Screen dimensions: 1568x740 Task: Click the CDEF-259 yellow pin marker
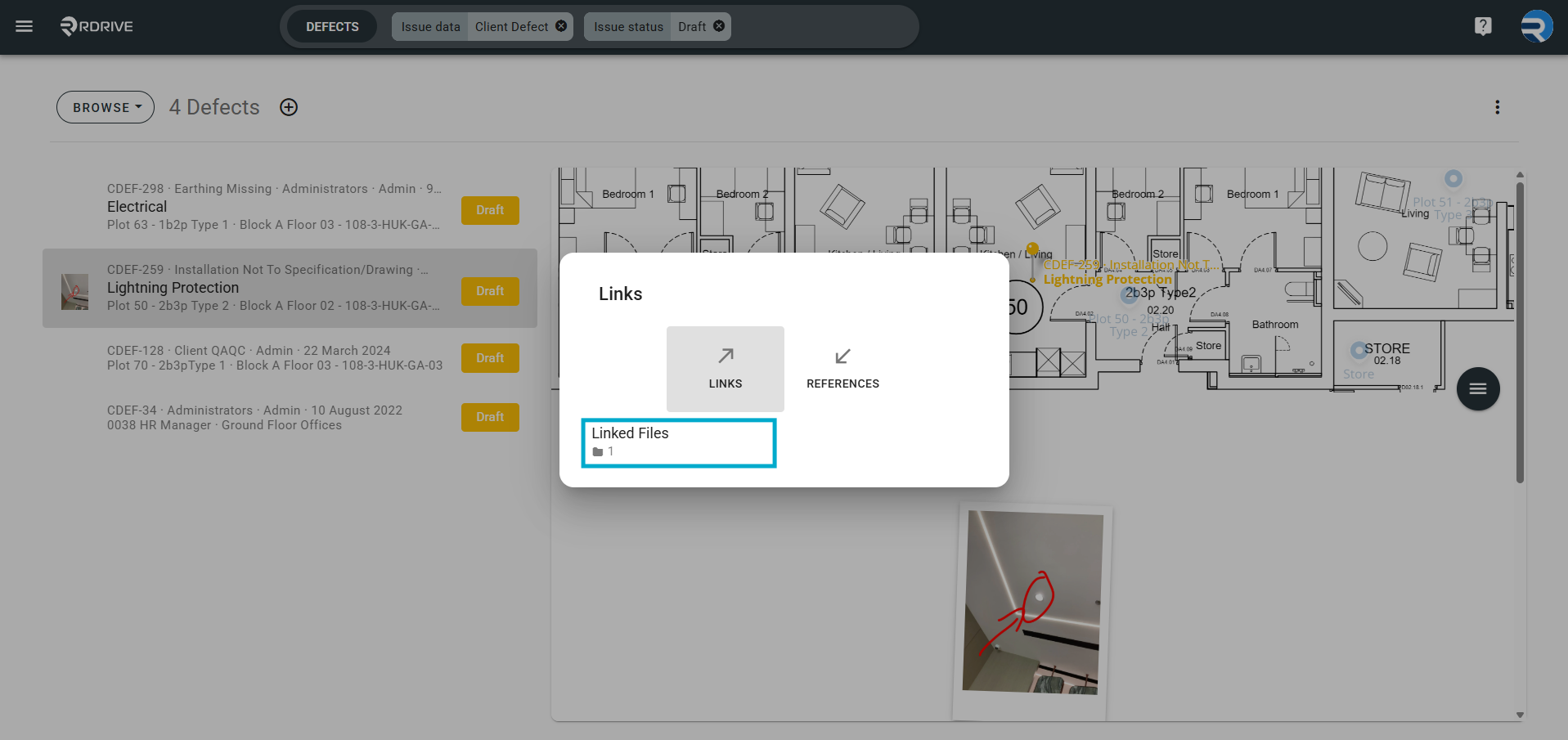1032,249
